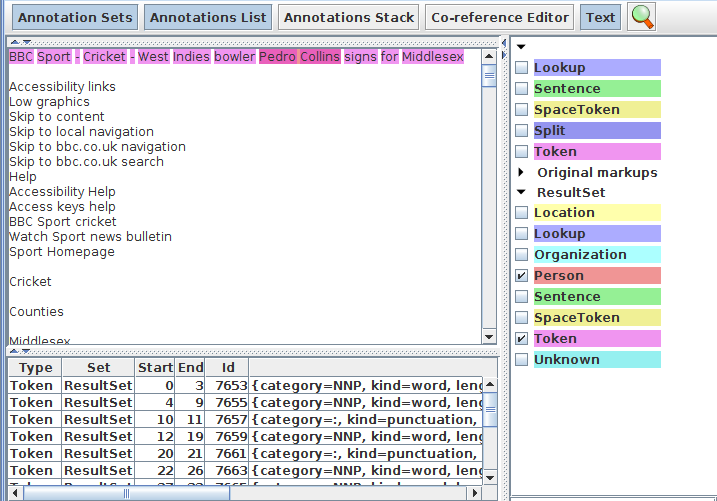The width and height of the screenshot is (717, 501).
Task: Toggle the Text view button
Action: (600, 17)
